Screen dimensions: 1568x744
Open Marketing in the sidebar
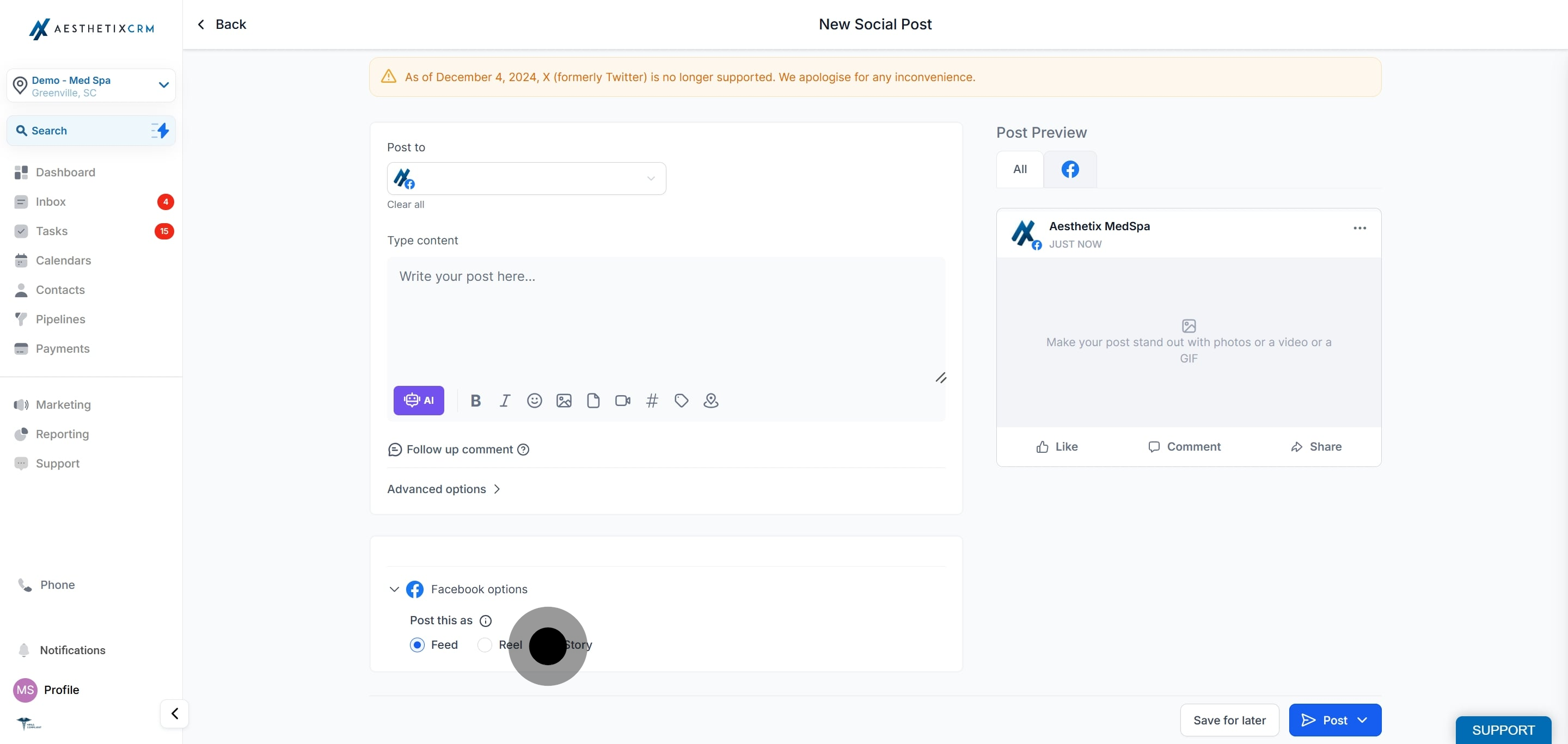click(x=63, y=404)
